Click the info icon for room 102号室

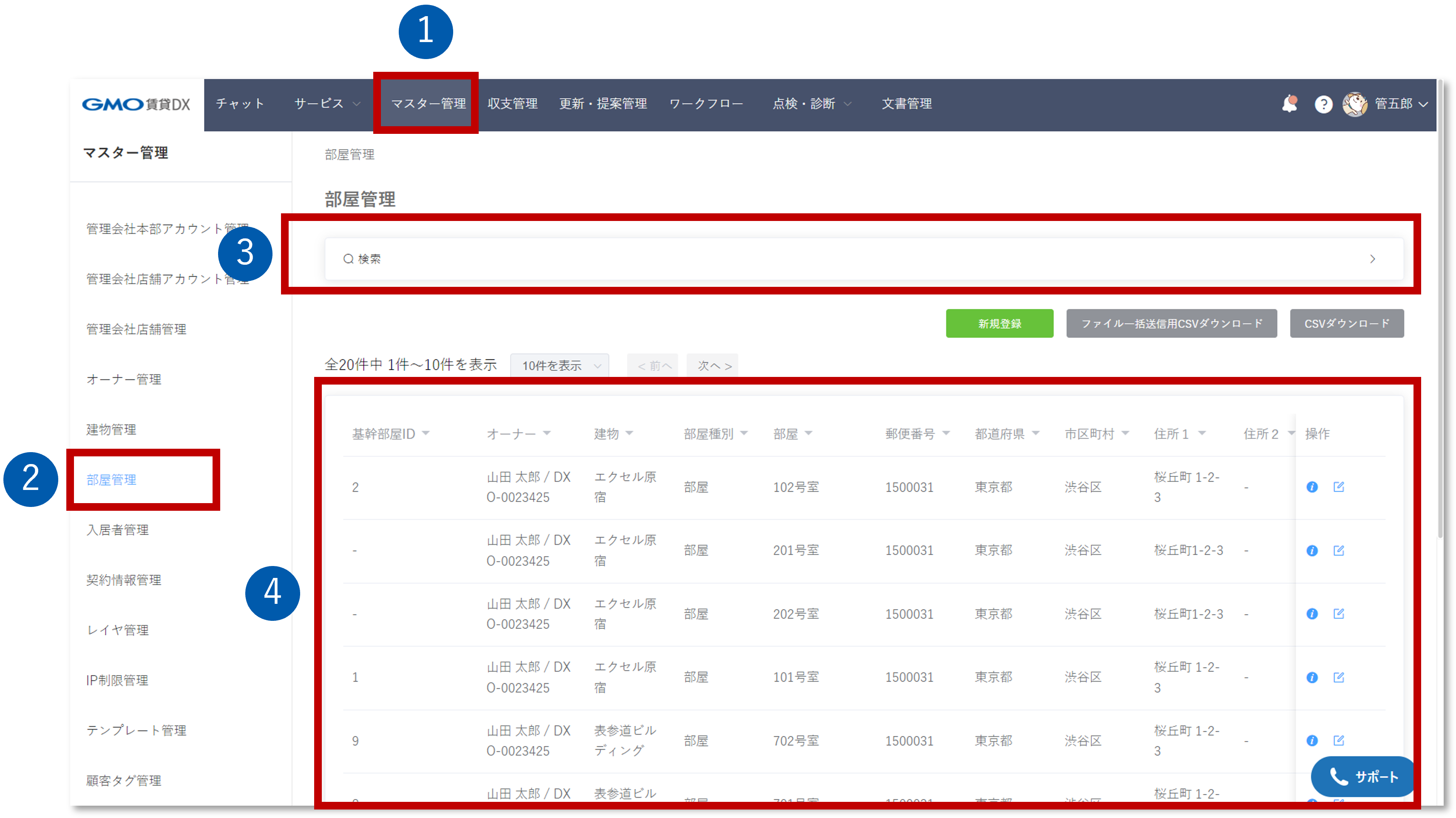1312,487
